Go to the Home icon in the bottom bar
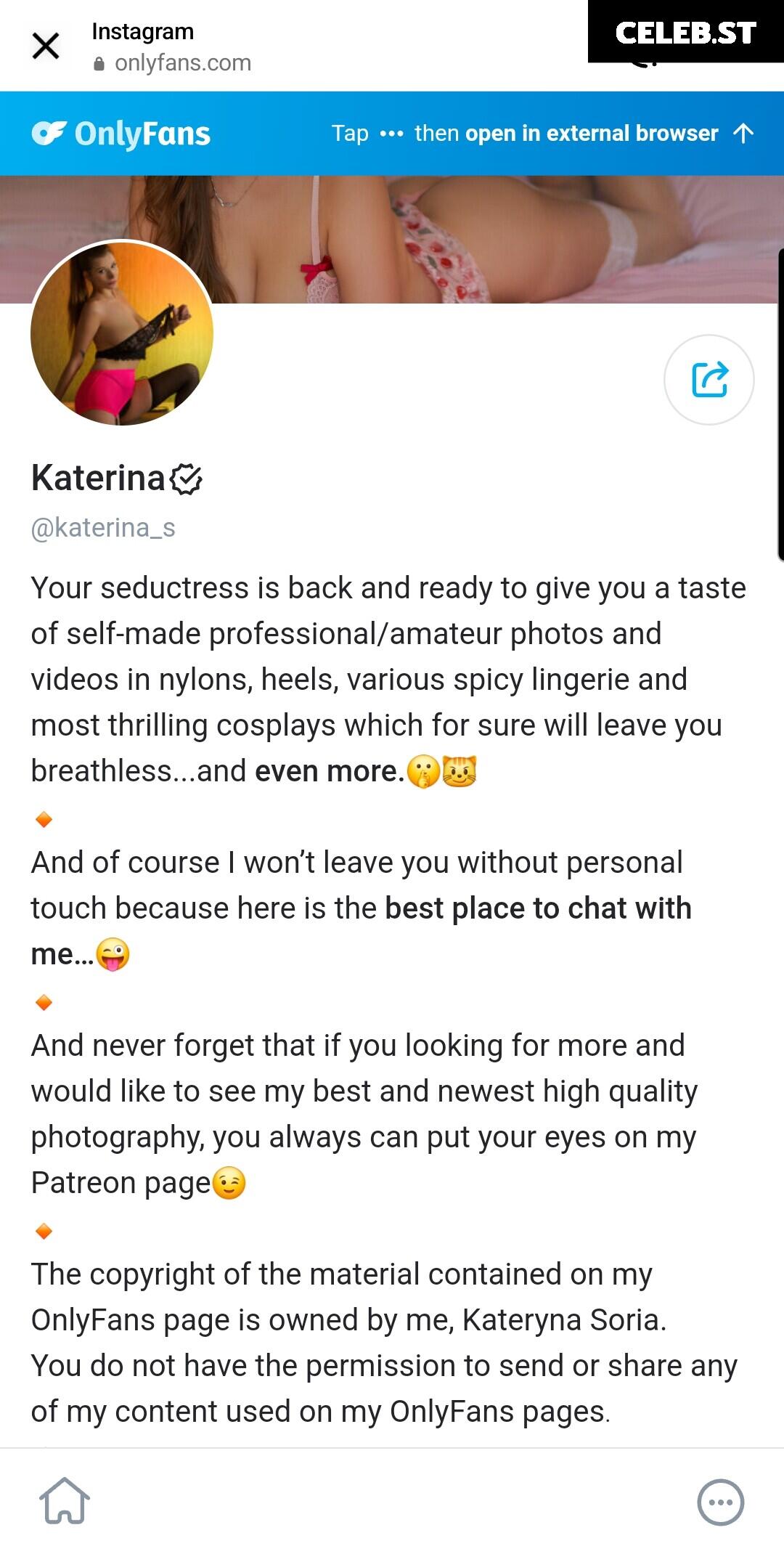This screenshot has height=1554, width=784. [65, 1500]
